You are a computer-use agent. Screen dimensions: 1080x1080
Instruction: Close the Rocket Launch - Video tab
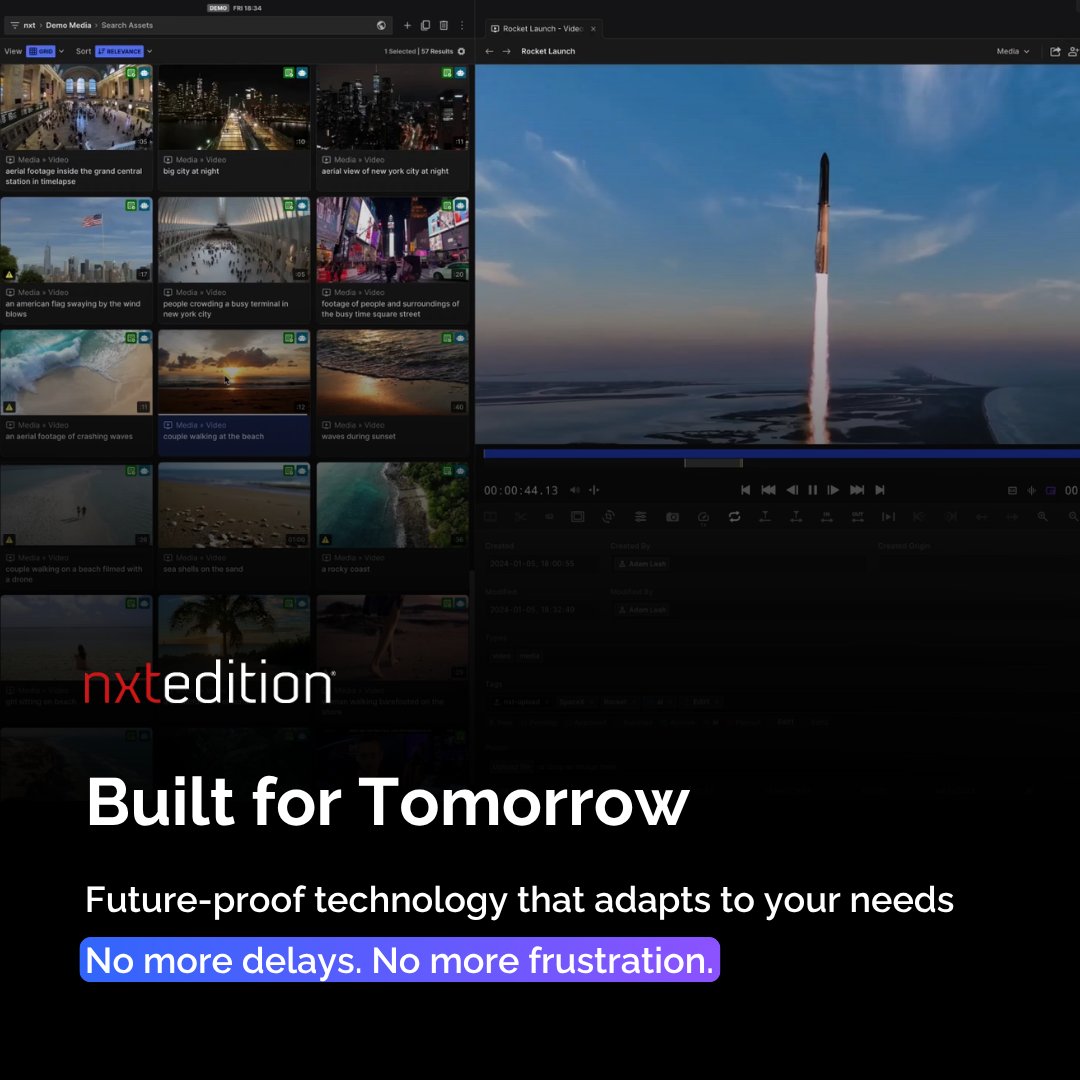tap(593, 29)
